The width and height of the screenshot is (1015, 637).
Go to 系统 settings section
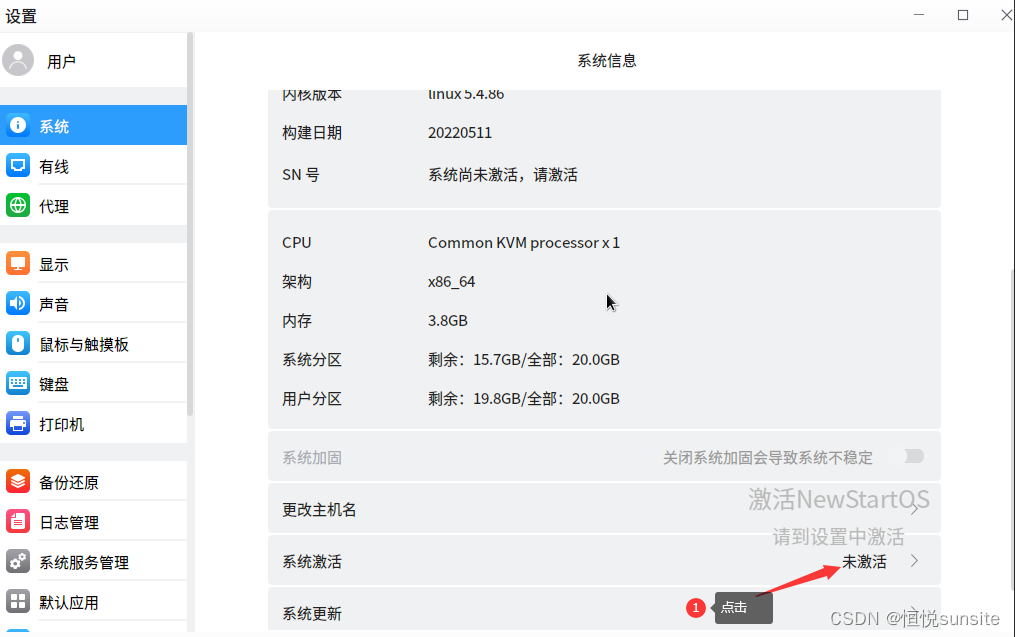pyautogui.click(x=93, y=125)
